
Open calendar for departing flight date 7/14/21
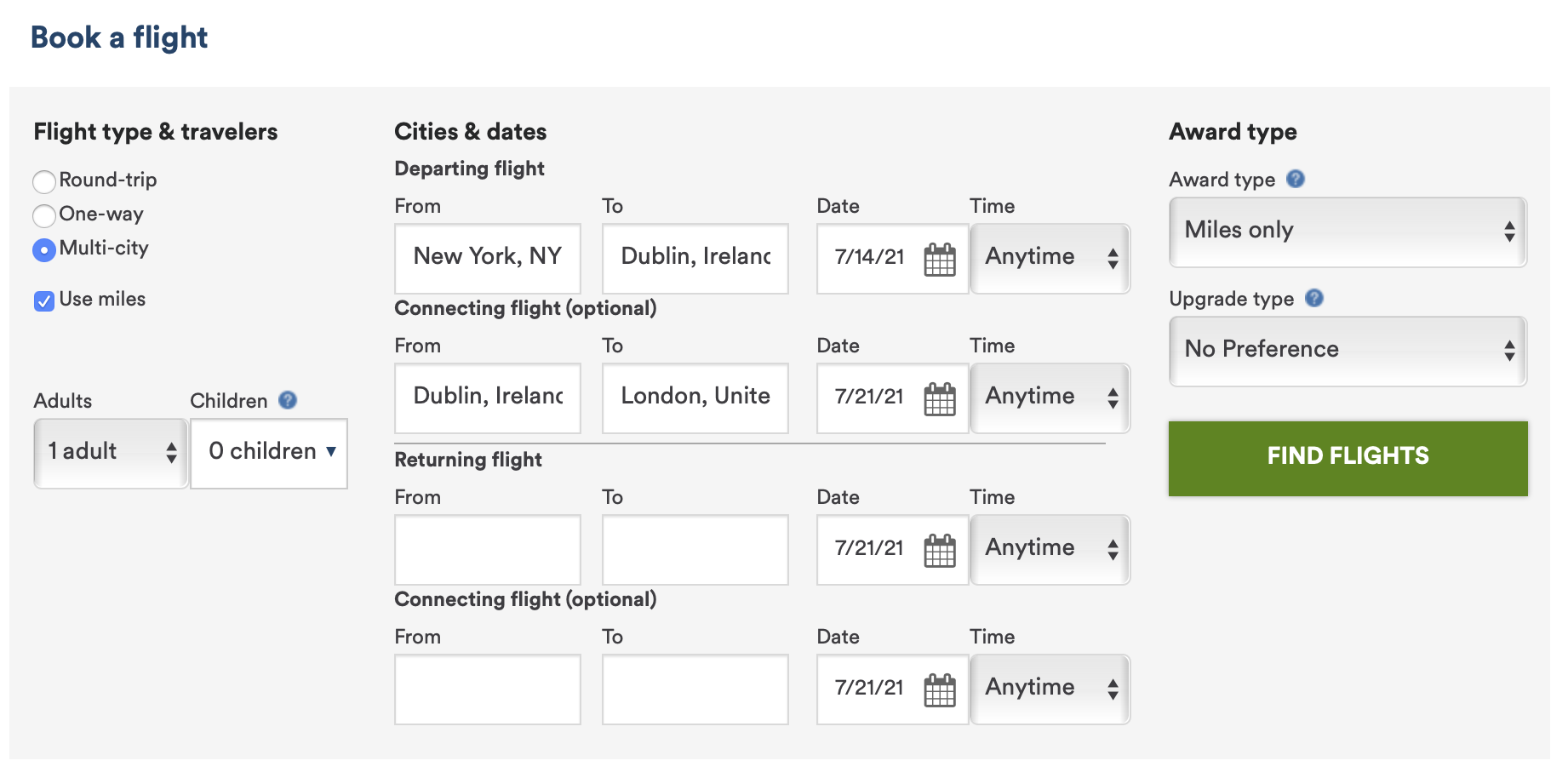[x=940, y=260]
